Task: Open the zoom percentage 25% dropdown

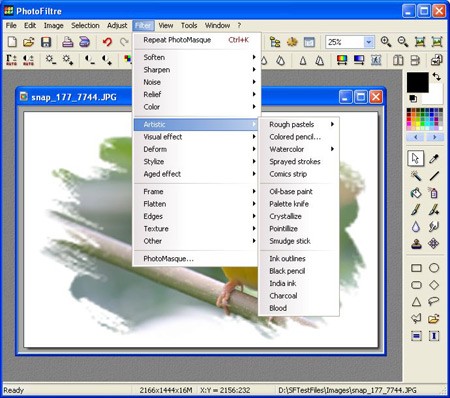Action: click(368, 42)
